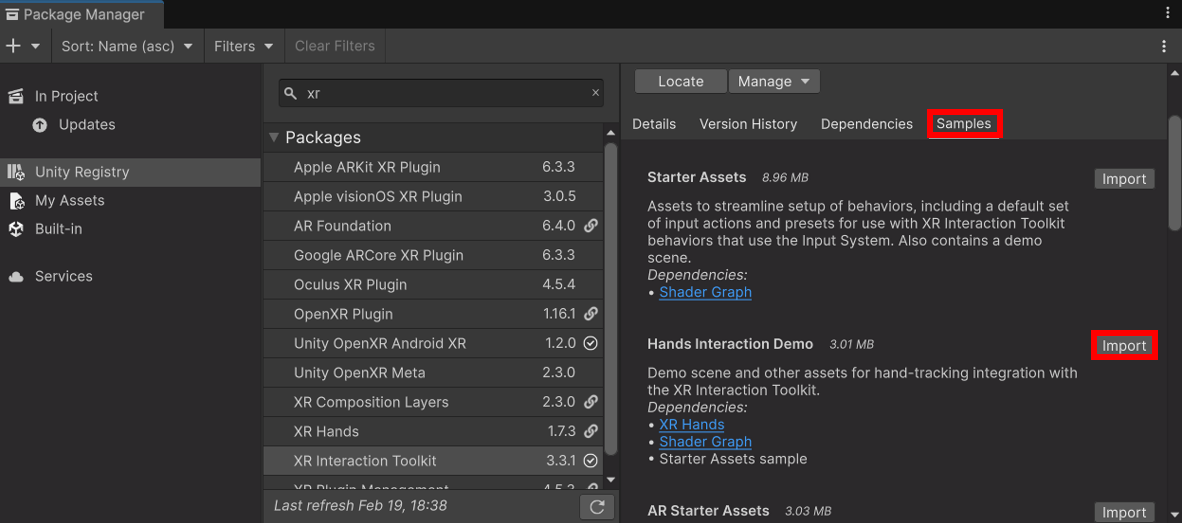Click the package list scrollbar

pos(611,300)
